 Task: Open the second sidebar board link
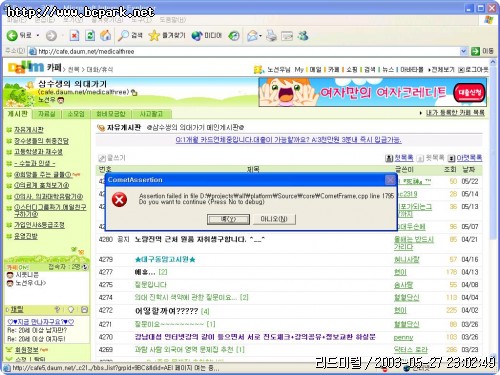41,141
